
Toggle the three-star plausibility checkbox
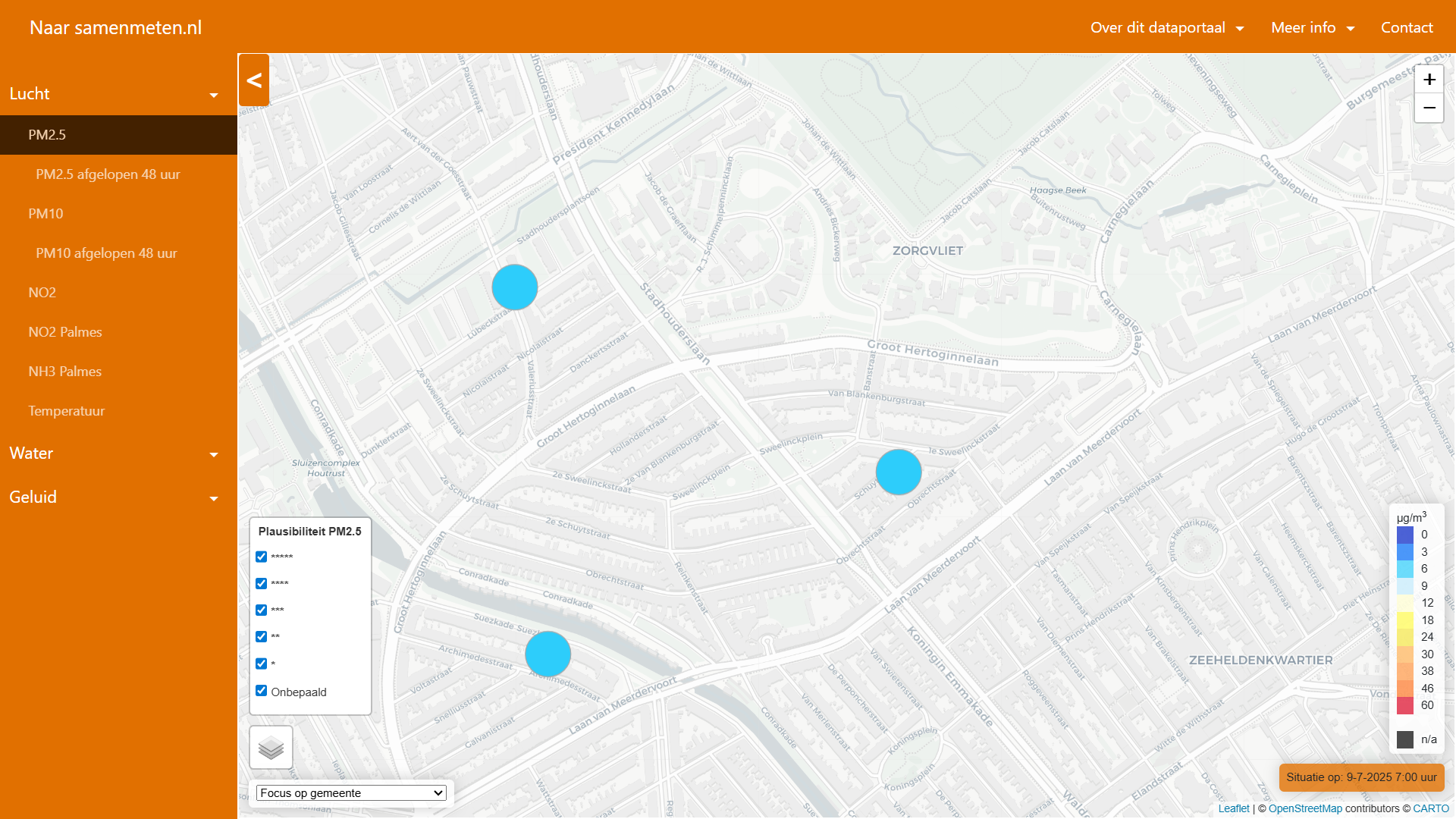(262, 610)
